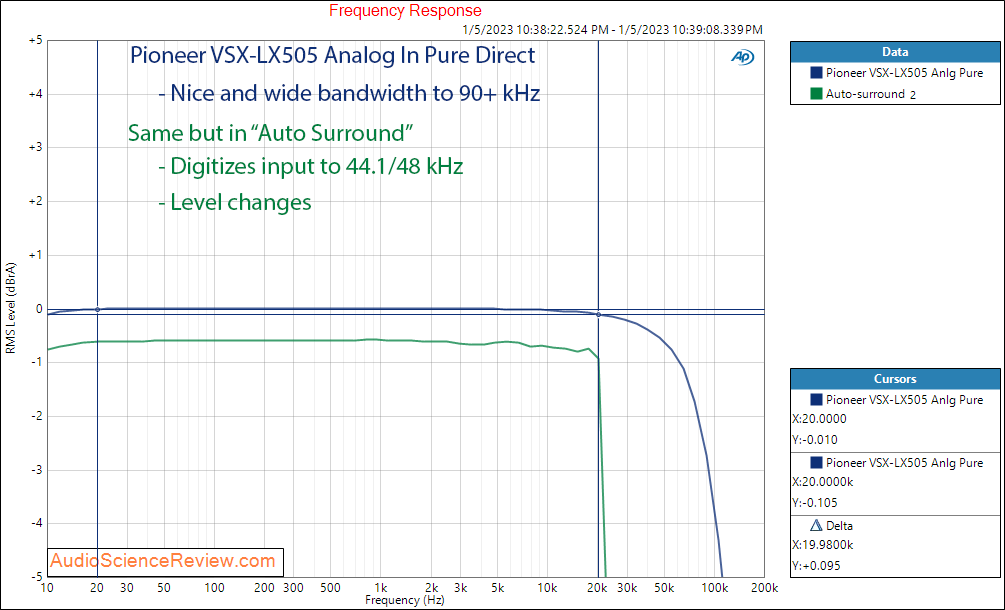The height and width of the screenshot is (610, 1005).
Task: Click the -5 tick on the vertical axis
Action: point(35,576)
